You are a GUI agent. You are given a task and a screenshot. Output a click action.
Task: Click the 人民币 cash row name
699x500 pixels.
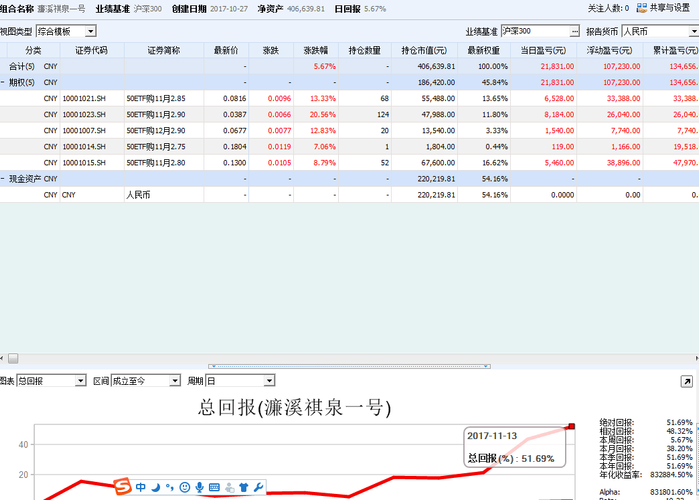pos(138,195)
